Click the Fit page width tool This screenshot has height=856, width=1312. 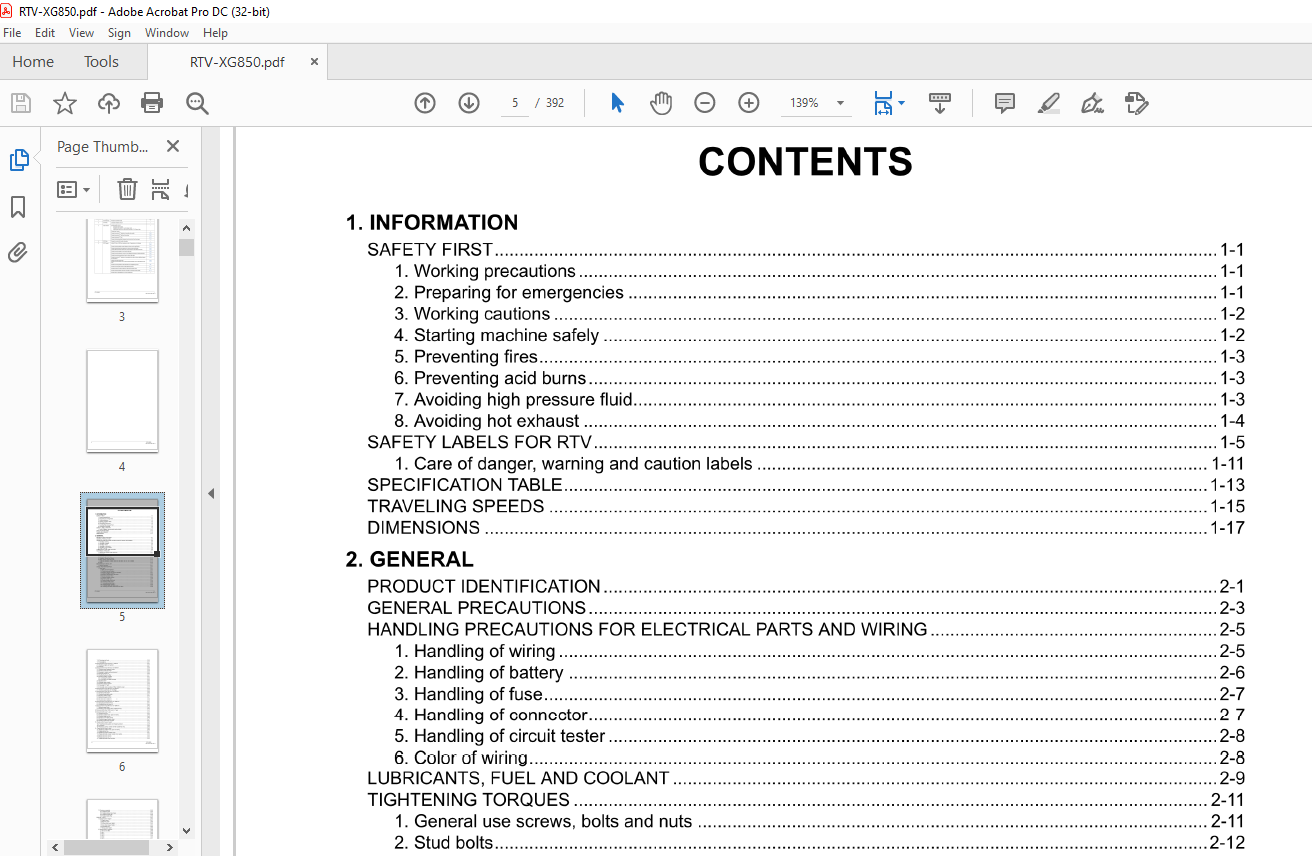point(882,103)
